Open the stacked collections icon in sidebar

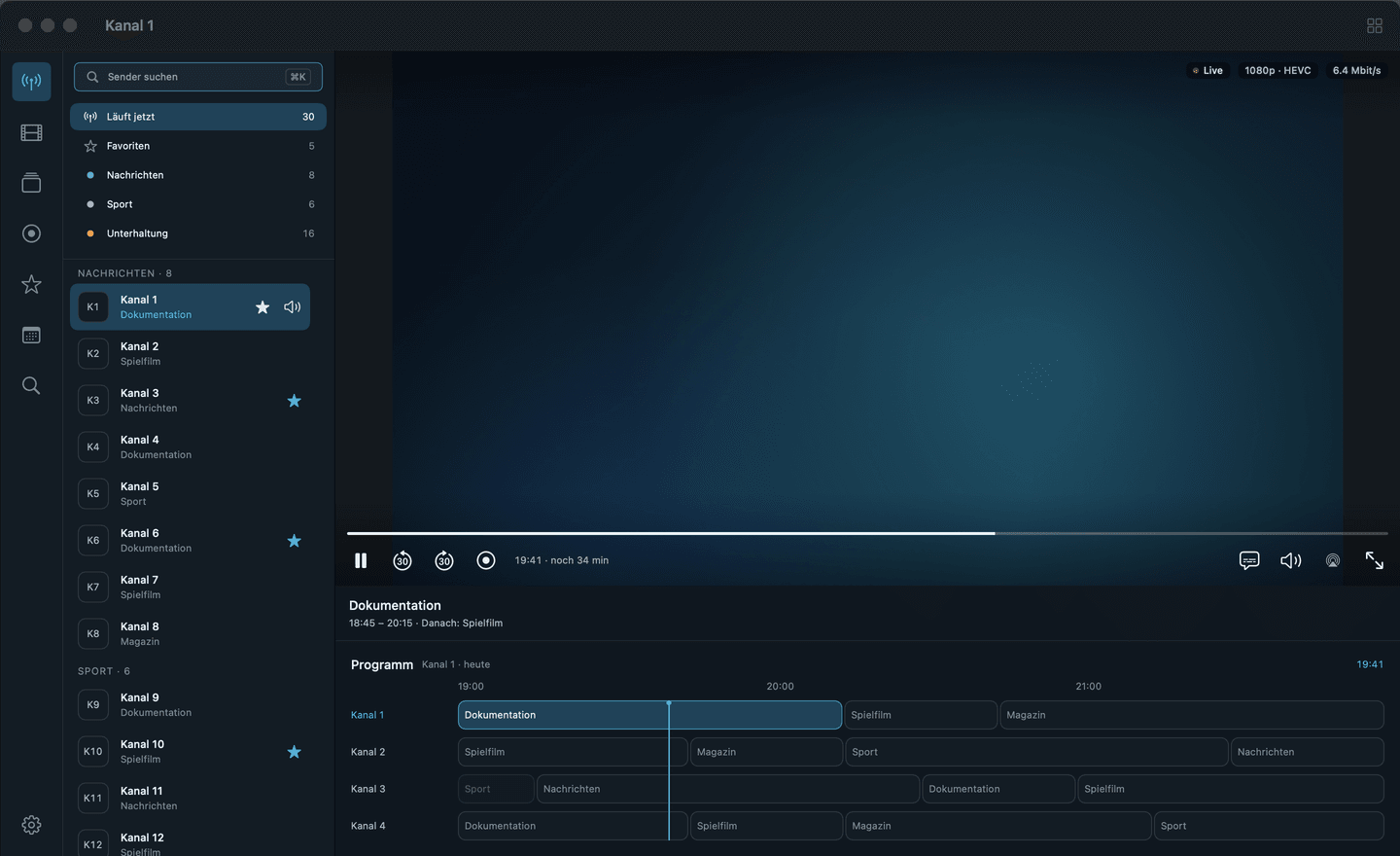(31, 183)
